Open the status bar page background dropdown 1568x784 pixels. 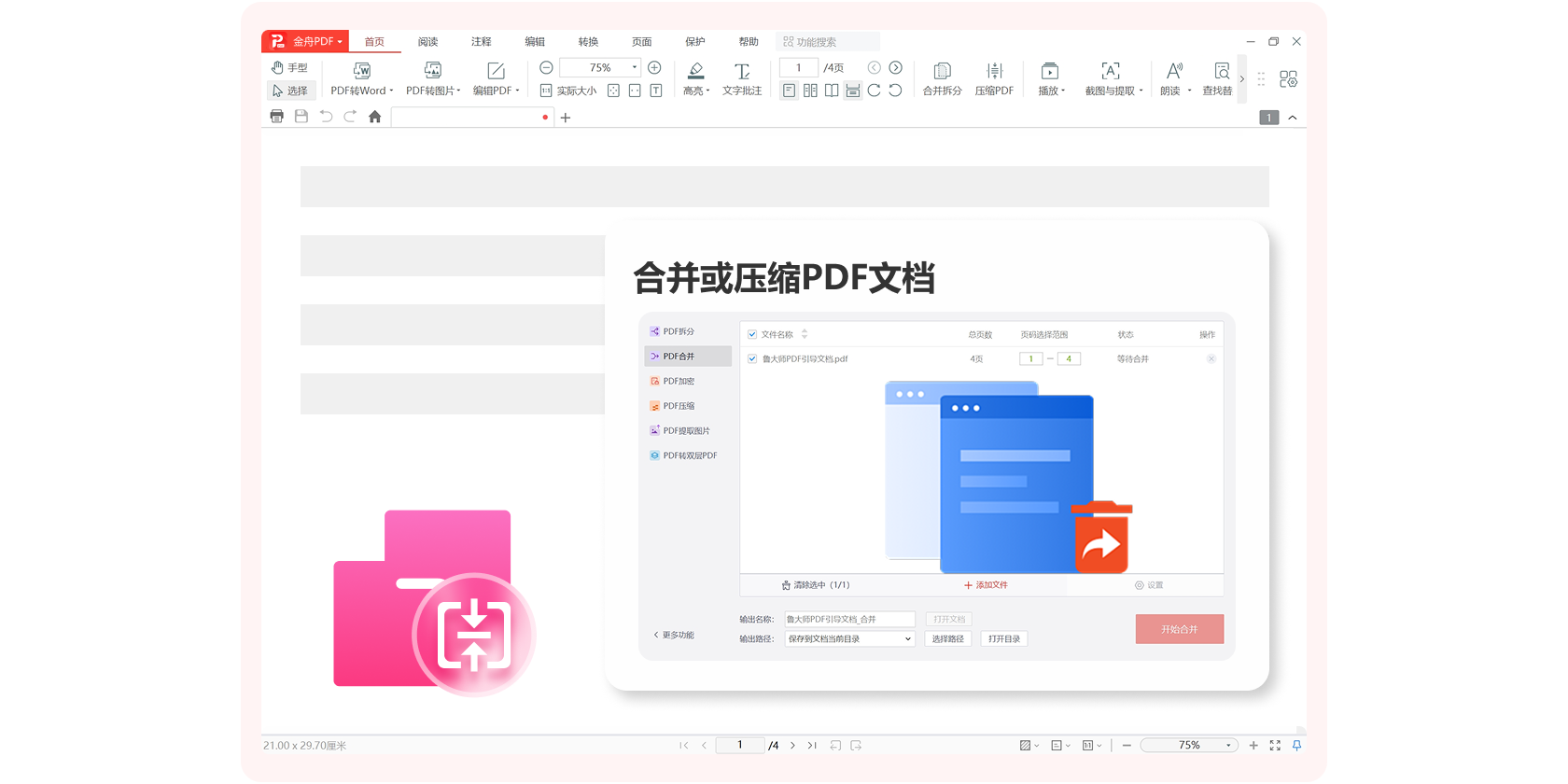1029,745
